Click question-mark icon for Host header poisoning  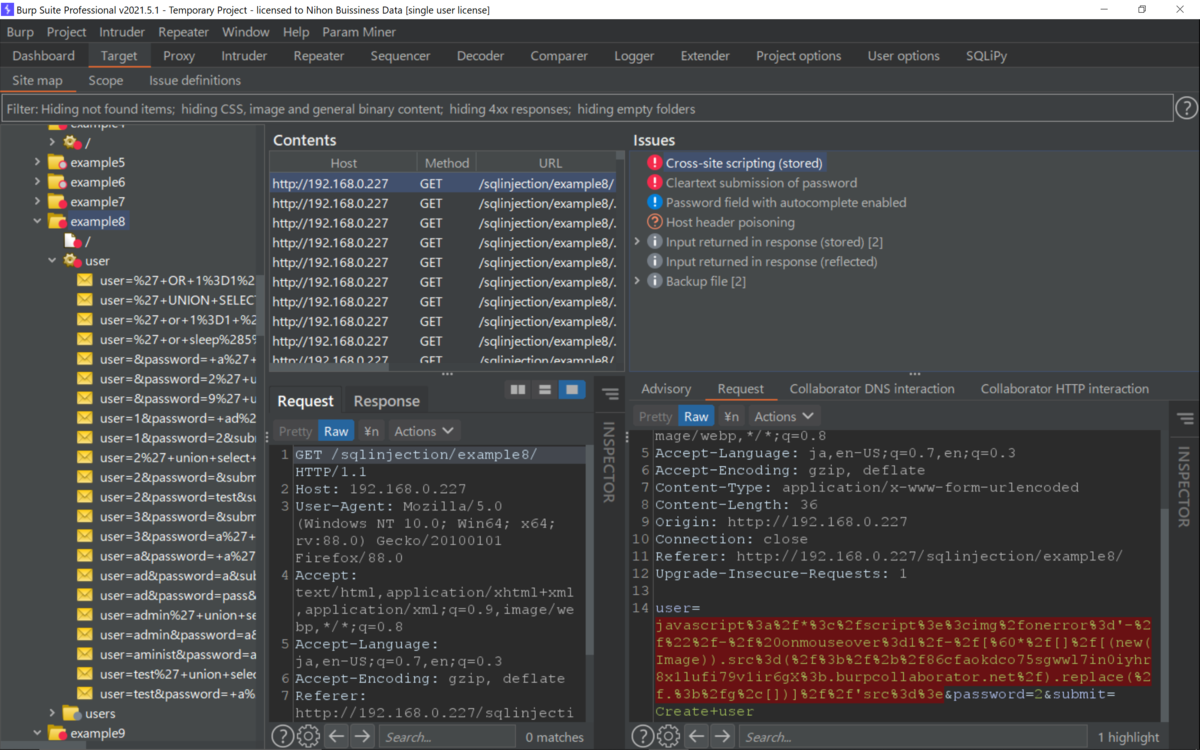pos(655,222)
